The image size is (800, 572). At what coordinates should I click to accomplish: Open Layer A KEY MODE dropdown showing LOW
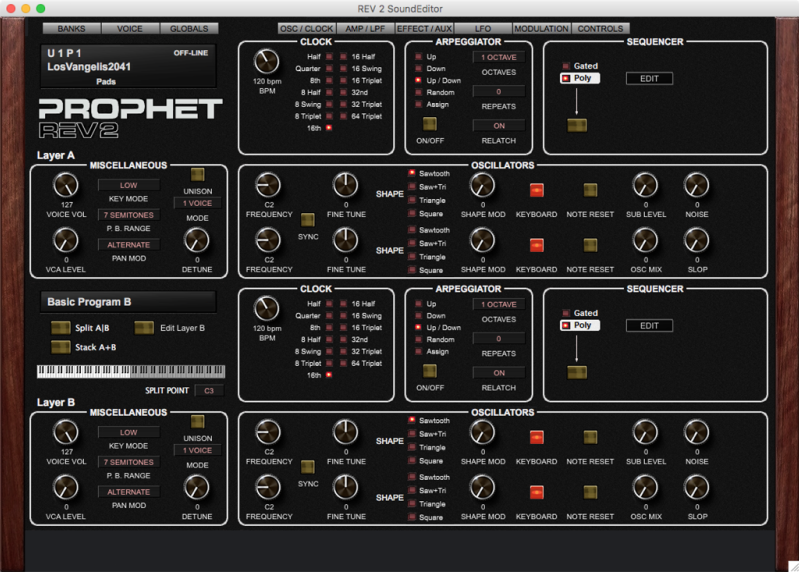(128, 185)
